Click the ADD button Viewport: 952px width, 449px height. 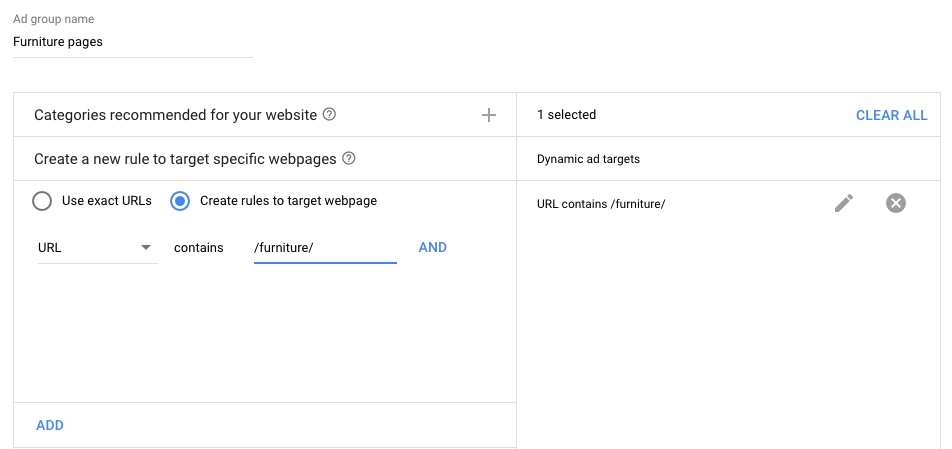coord(50,425)
